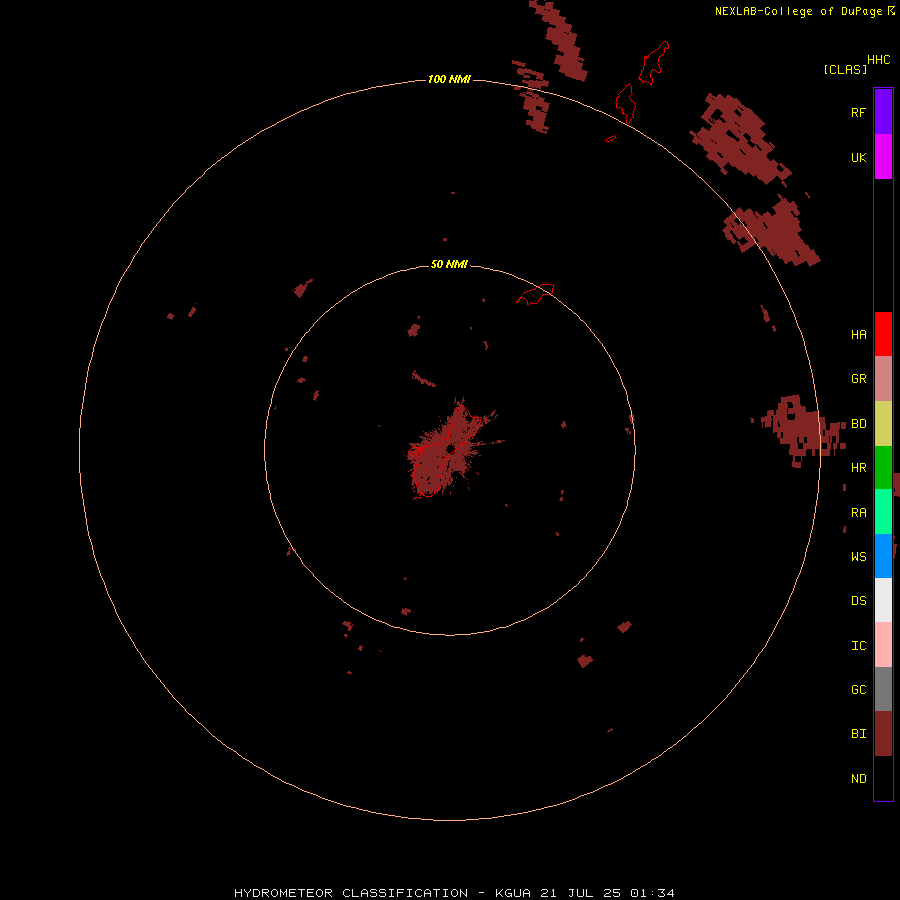The width and height of the screenshot is (900, 900).
Task: Select the pink GR legend swatch
Action: click(x=883, y=379)
